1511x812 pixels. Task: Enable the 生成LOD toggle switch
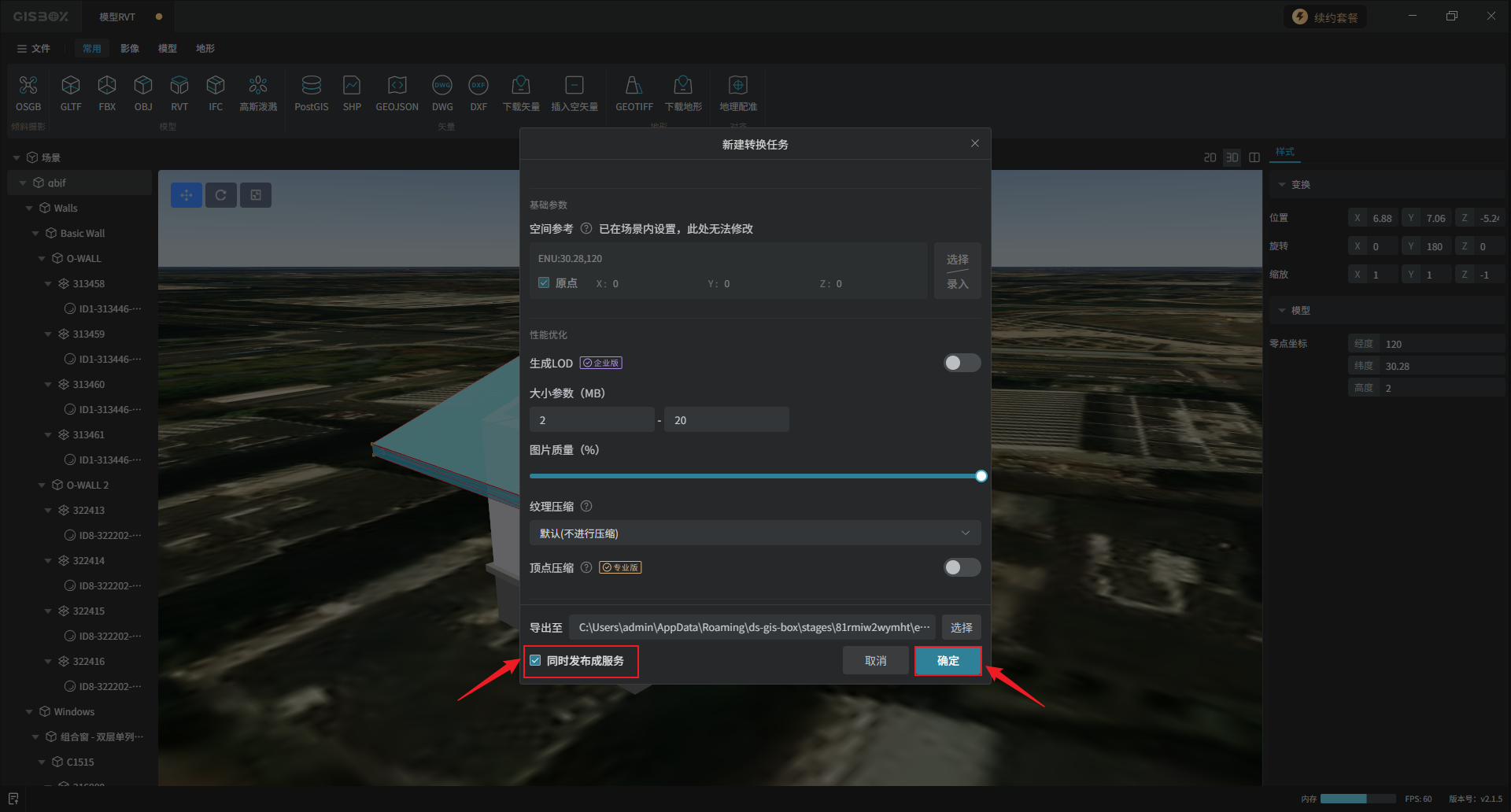coord(962,363)
